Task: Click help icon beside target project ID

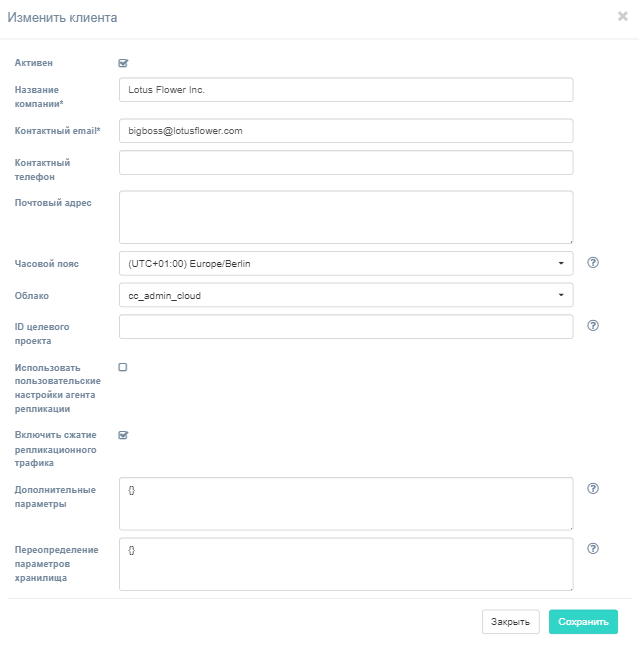Action: (x=593, y=325)
